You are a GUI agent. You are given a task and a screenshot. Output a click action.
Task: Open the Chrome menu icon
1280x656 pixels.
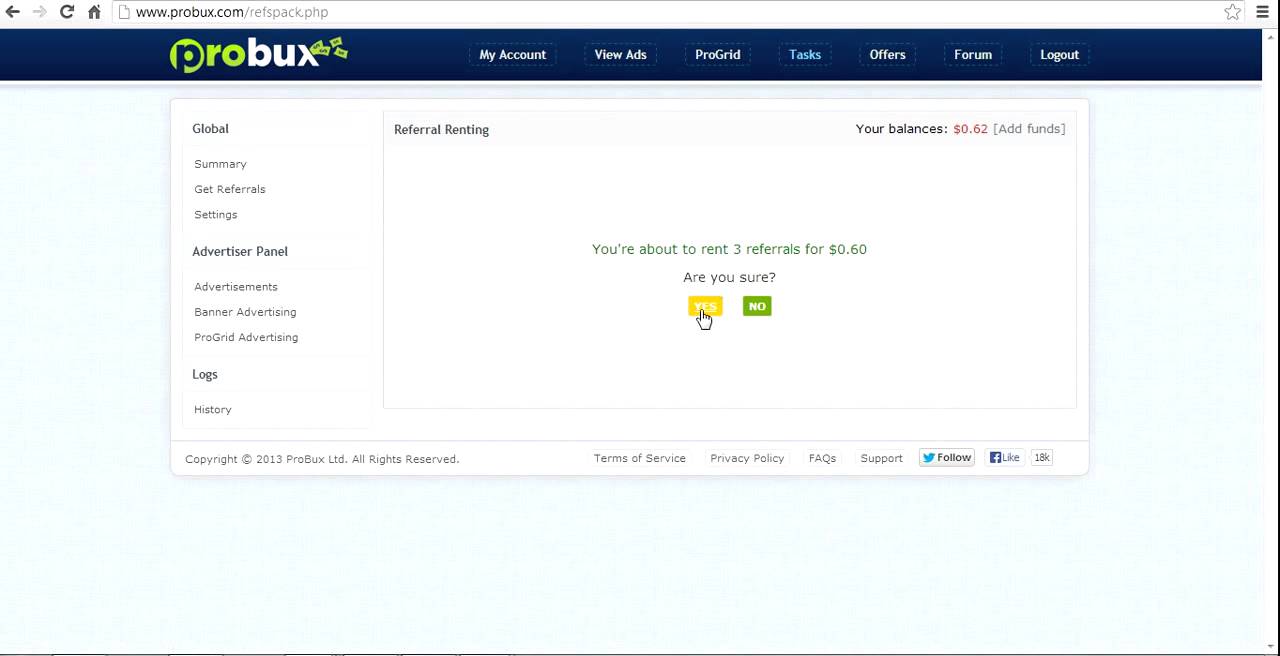[x=1262, y=12]
